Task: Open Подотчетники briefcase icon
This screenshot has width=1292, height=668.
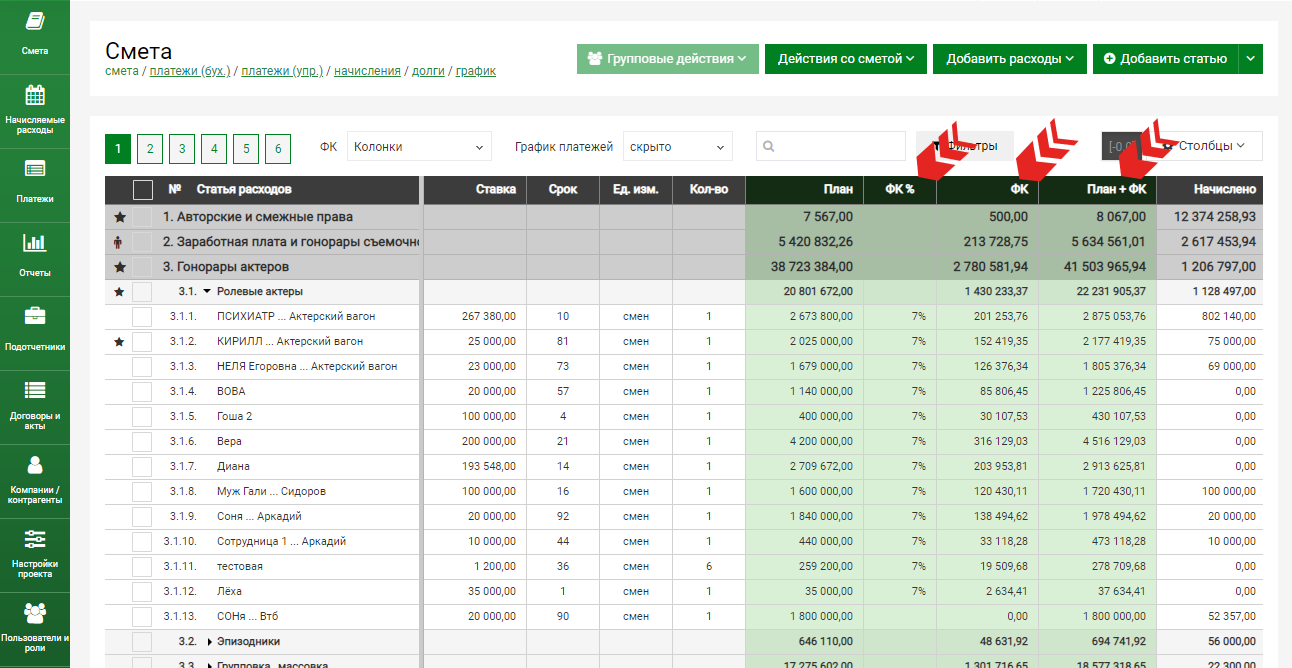Action: [x=35, y=317]
